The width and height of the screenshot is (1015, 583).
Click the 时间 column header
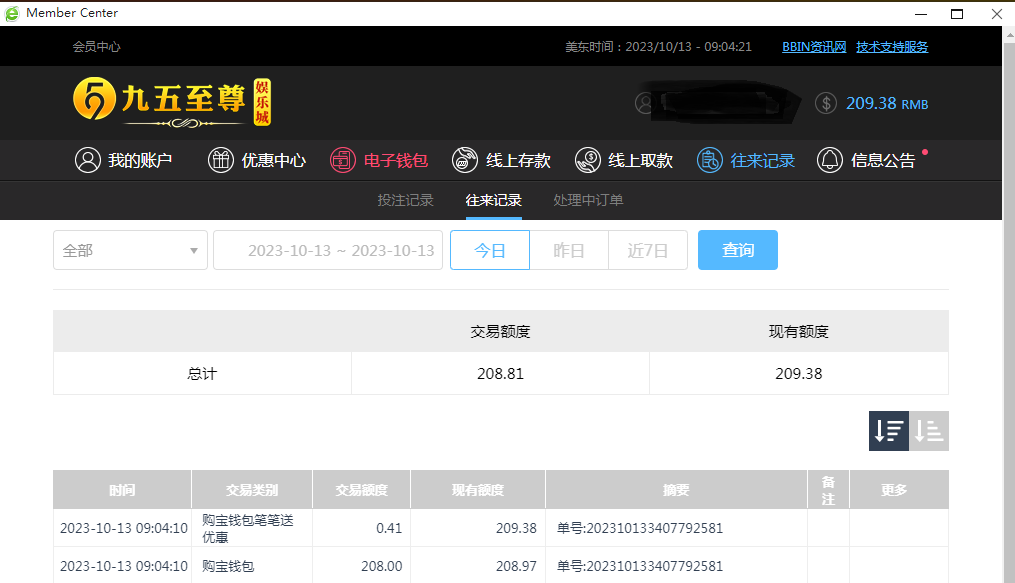(122, 490)
